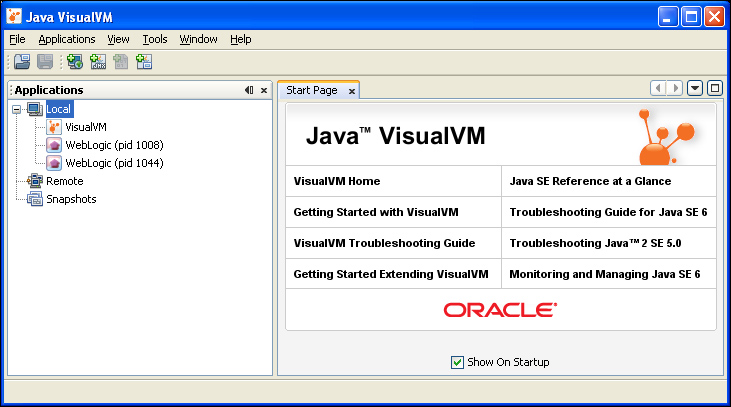Click the WebLogic pid 1008 icon
Screen dimensions: 731x407
tap(54, 145)
